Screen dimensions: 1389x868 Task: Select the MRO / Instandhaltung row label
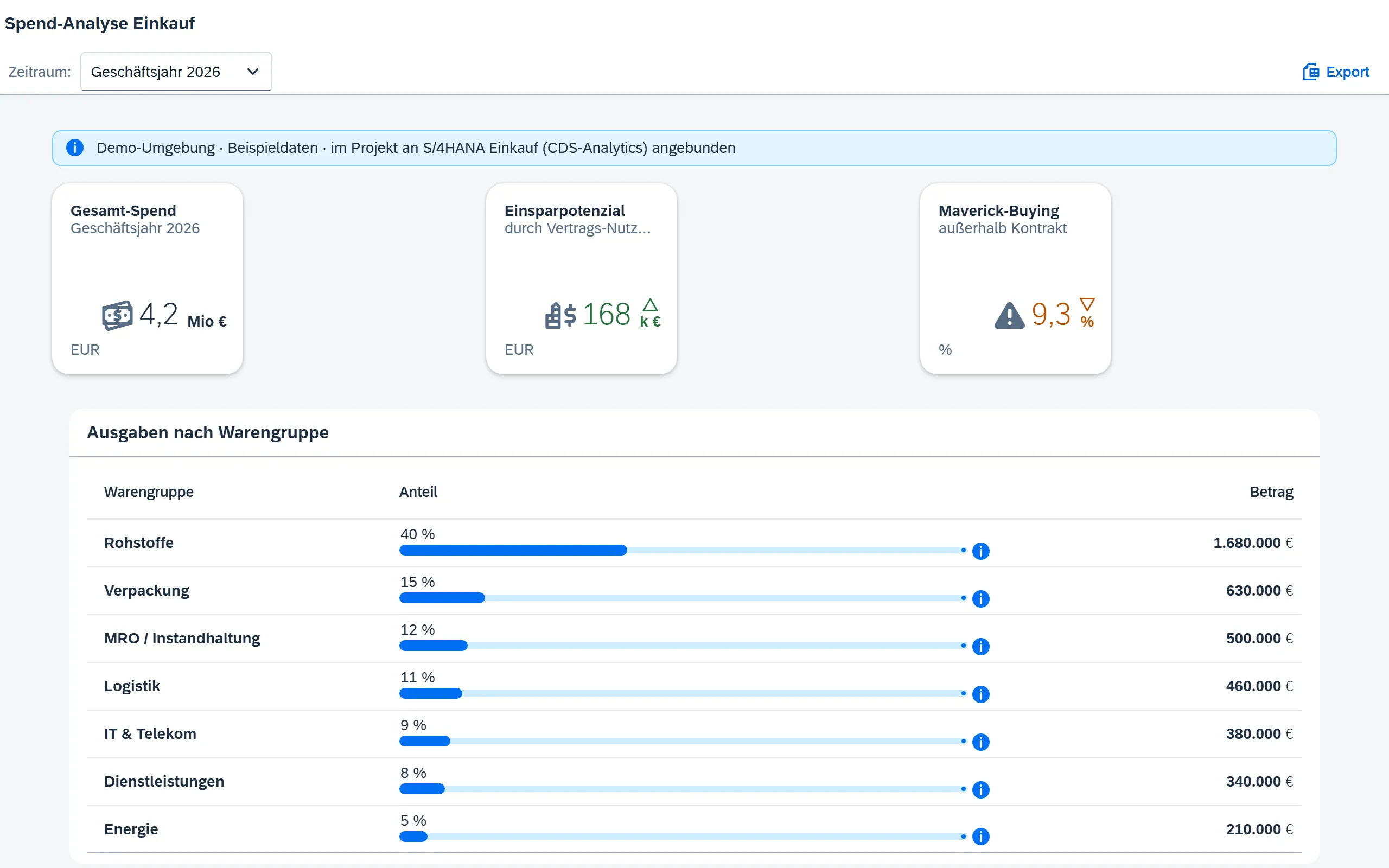coord(182,639)
